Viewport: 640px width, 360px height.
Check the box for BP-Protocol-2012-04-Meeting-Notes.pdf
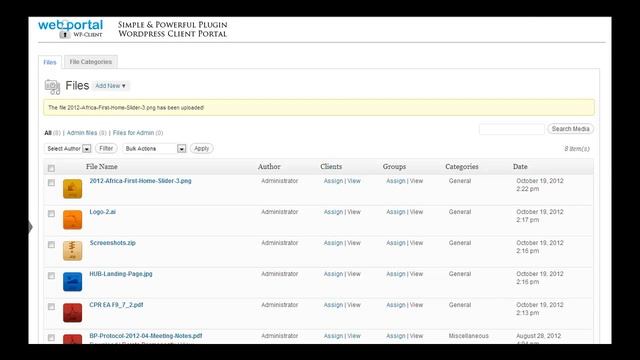(51, 338)
